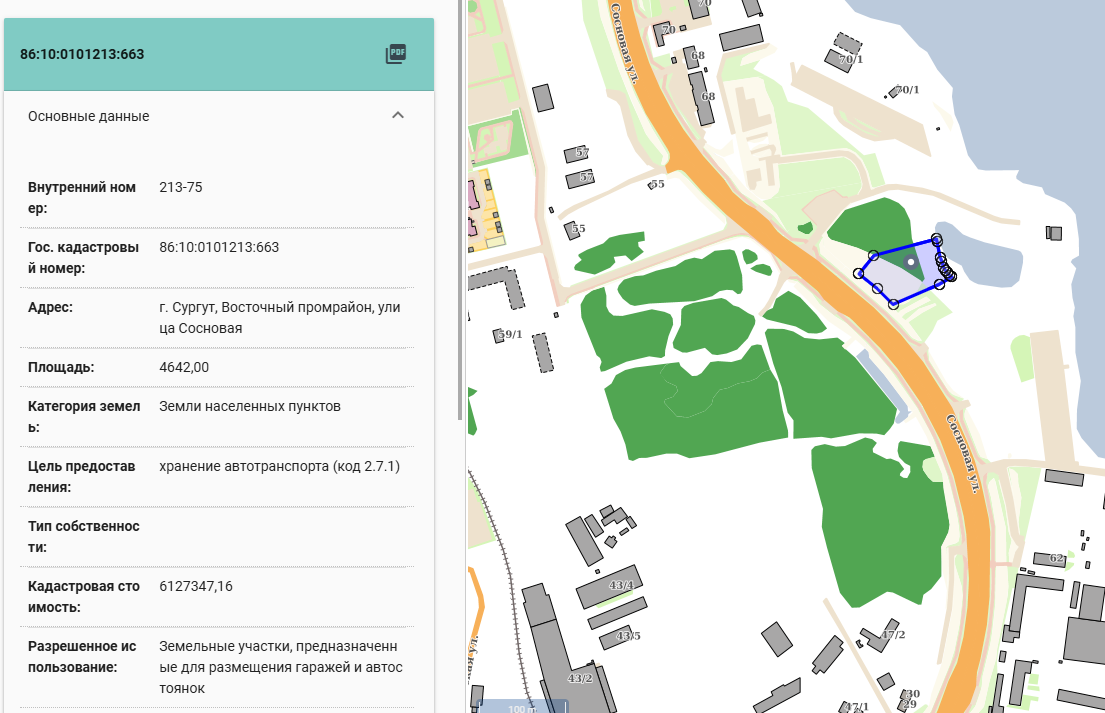This screenshot has width=1105, height=713.
Task: Click building 47/2 on the map
Action: [x=880, y=637]
